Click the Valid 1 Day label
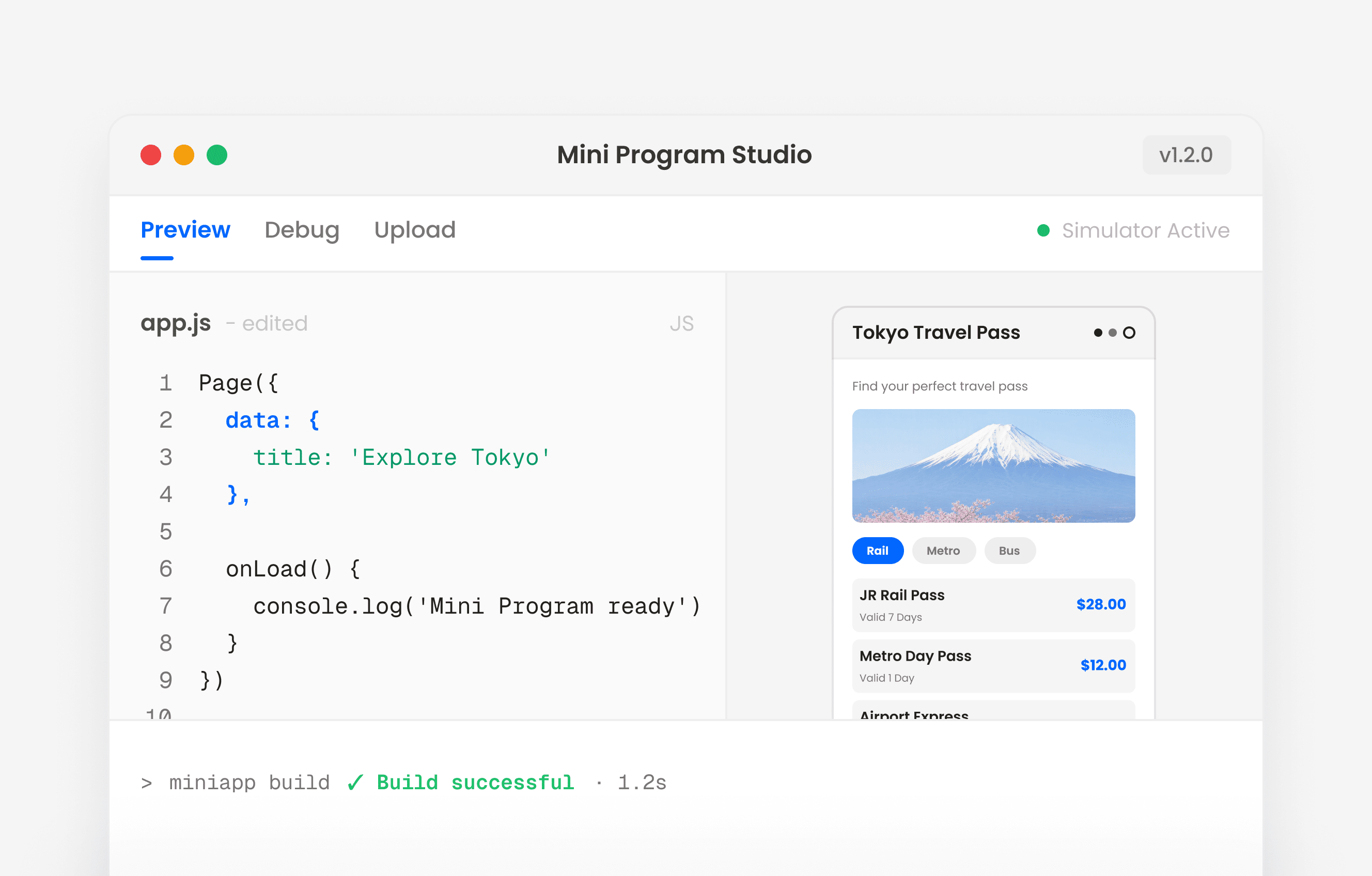The image size is (1372, 876). coord(886,678)
